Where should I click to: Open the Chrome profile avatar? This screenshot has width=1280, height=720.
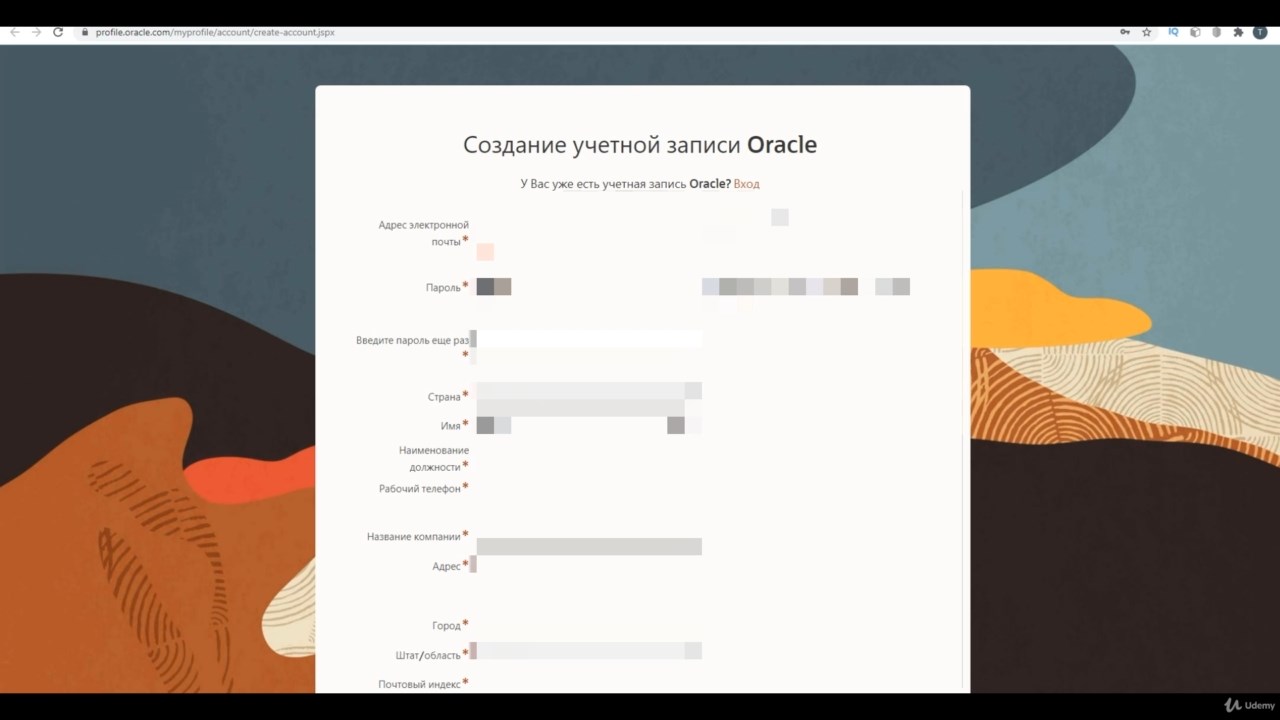(1260, 32)
